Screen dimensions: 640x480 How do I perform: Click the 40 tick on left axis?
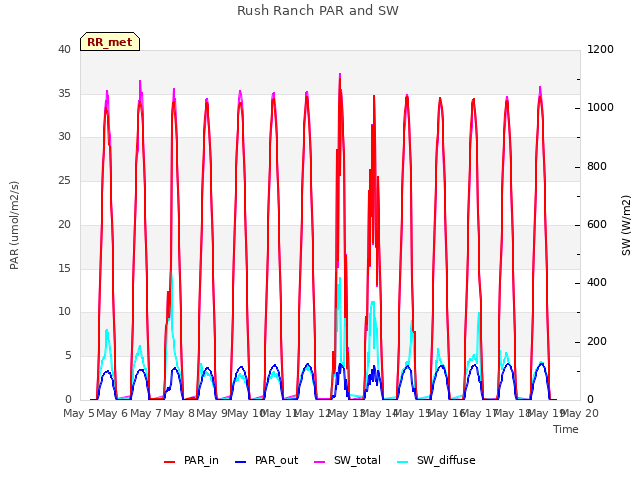point(64,49)
